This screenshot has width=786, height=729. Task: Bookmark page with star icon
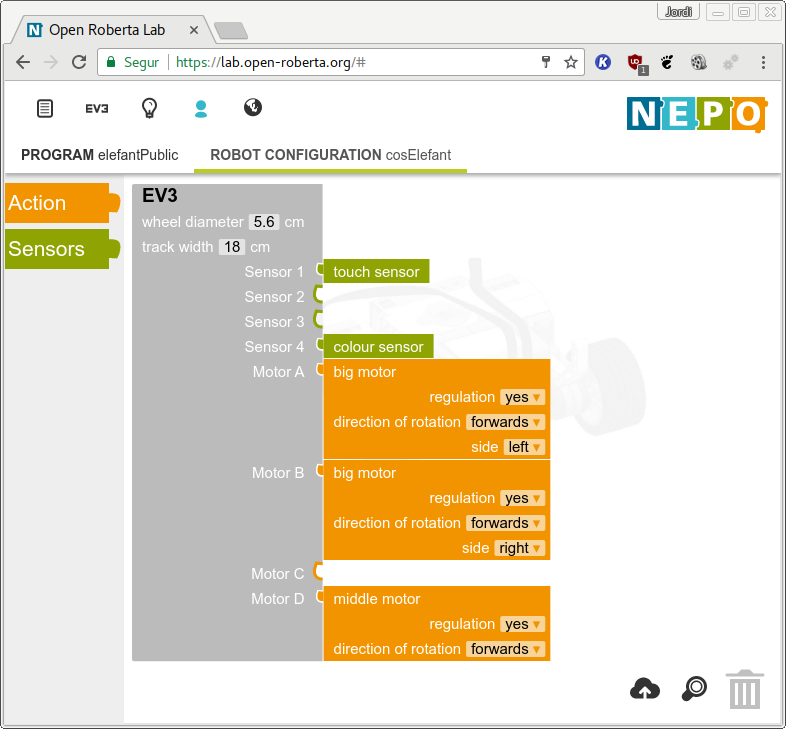[x=570, y=62]
